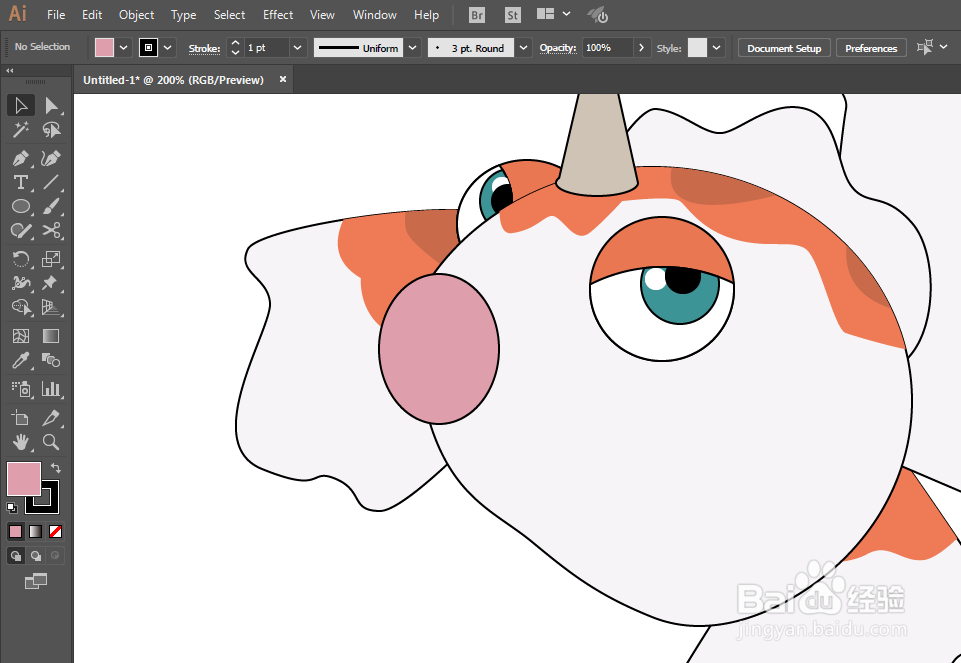Choose the Column Graph tool
This screenshot has height=663, width=961.
click(51, 388)
